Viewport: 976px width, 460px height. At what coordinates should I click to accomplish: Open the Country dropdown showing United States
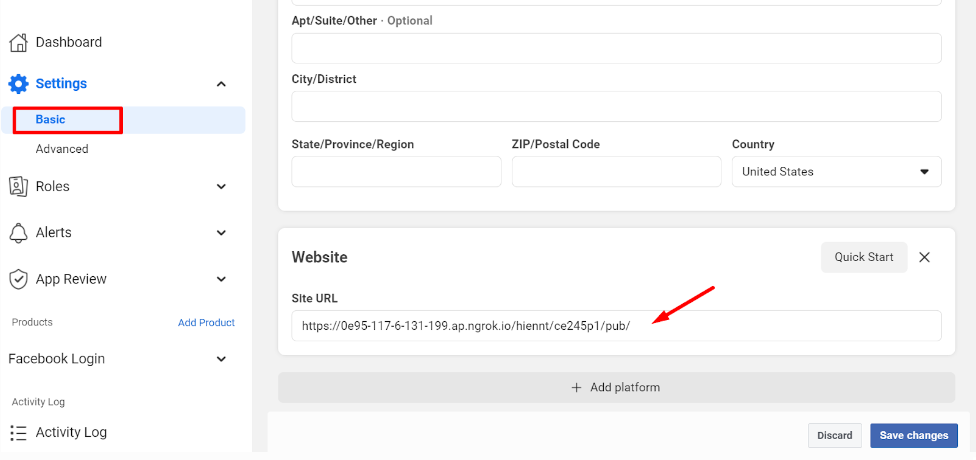pos(836,172)
